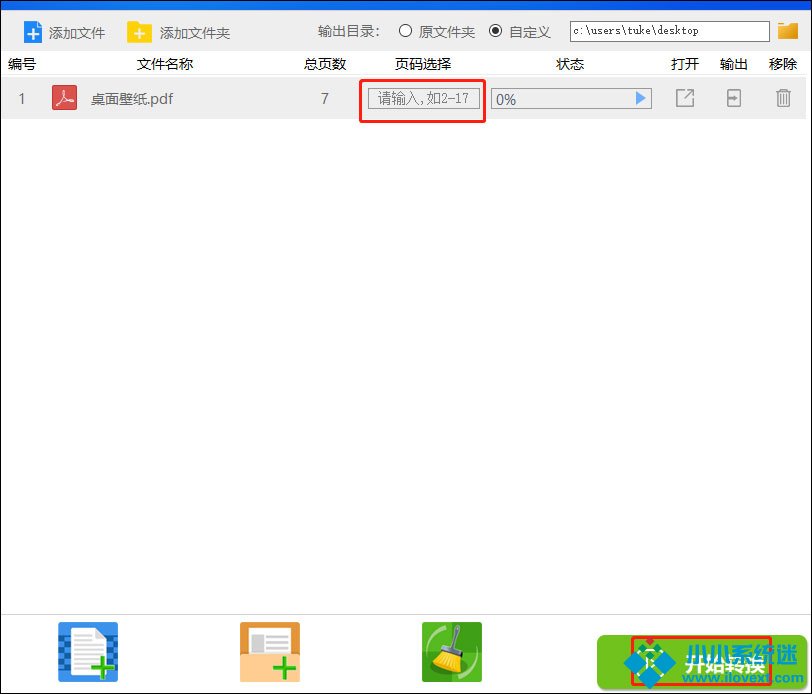The image size is (812, 694).
Task: Click the 页码选择 column header
Action: pos(423,64)
